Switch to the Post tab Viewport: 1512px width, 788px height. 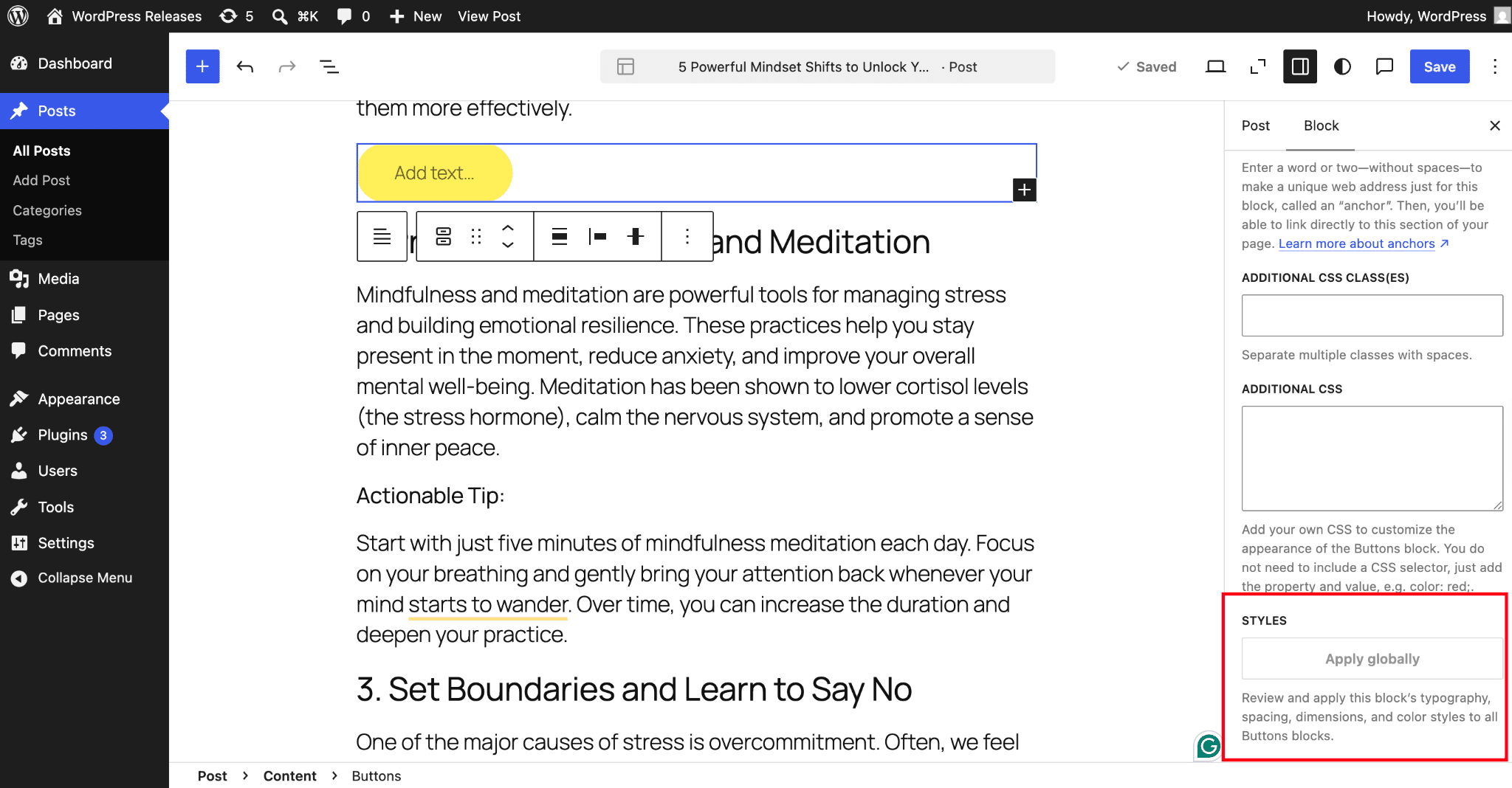[1255, 125]
